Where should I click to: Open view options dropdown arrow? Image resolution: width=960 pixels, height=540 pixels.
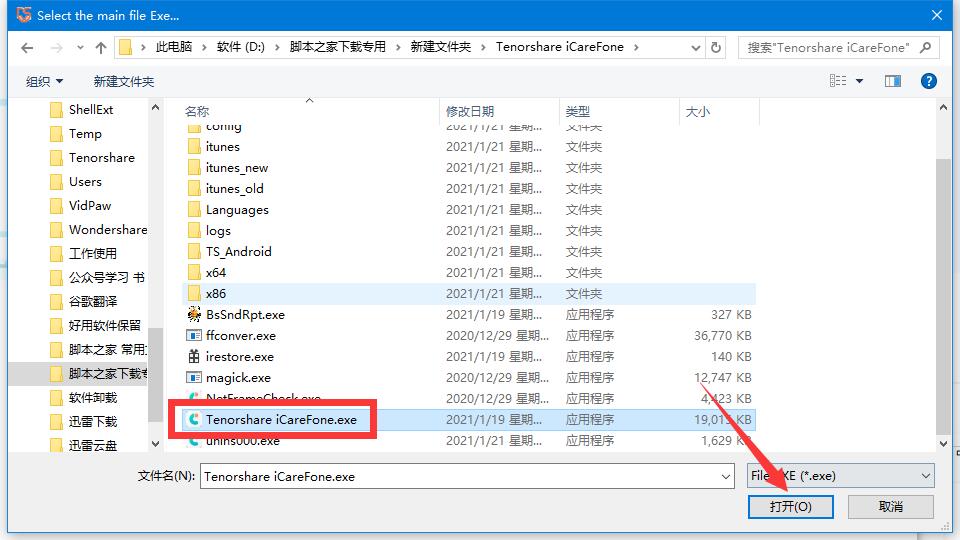coord(860,81)
